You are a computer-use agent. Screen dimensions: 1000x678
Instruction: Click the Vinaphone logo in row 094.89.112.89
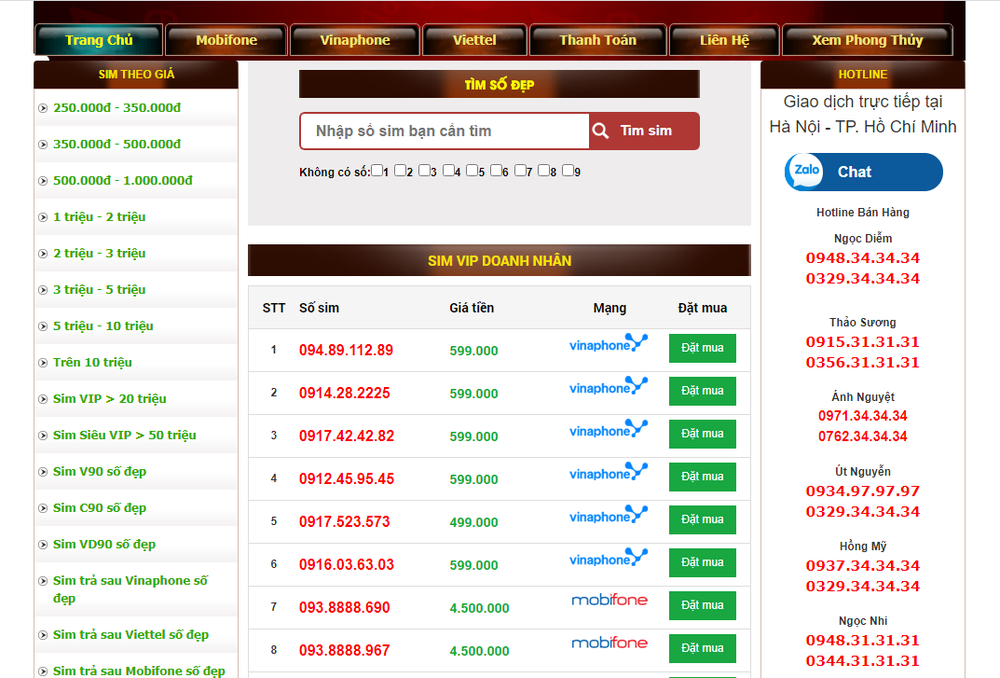point(608,343)
